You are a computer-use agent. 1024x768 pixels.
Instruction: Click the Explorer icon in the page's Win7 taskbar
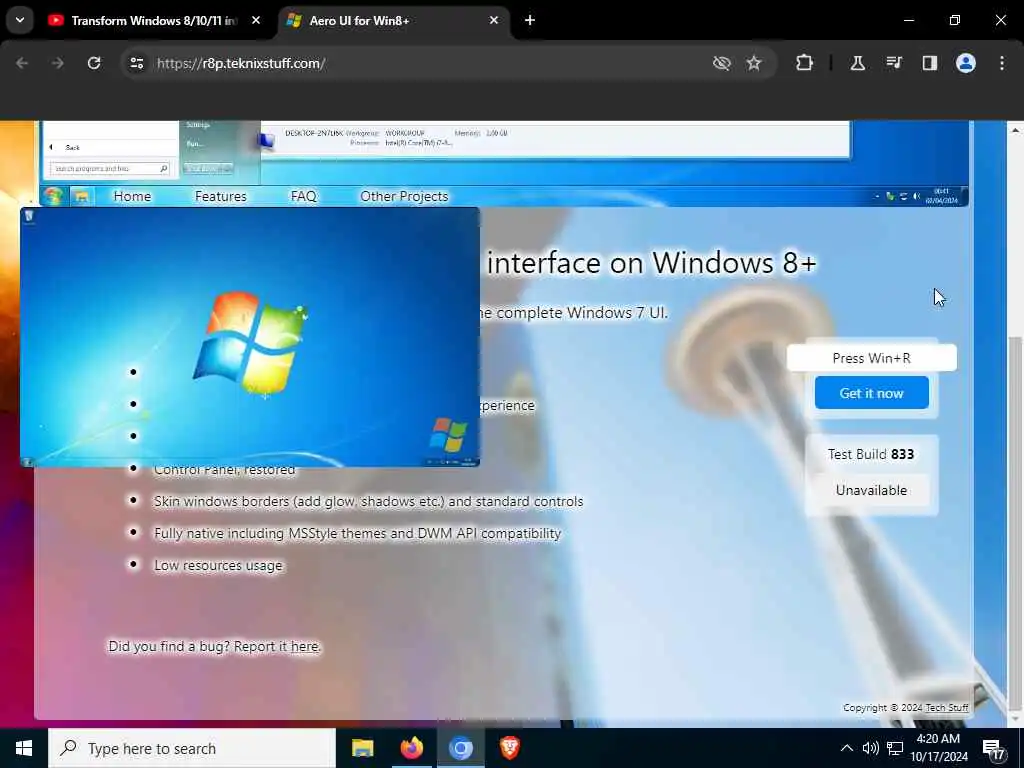point(81,196)
